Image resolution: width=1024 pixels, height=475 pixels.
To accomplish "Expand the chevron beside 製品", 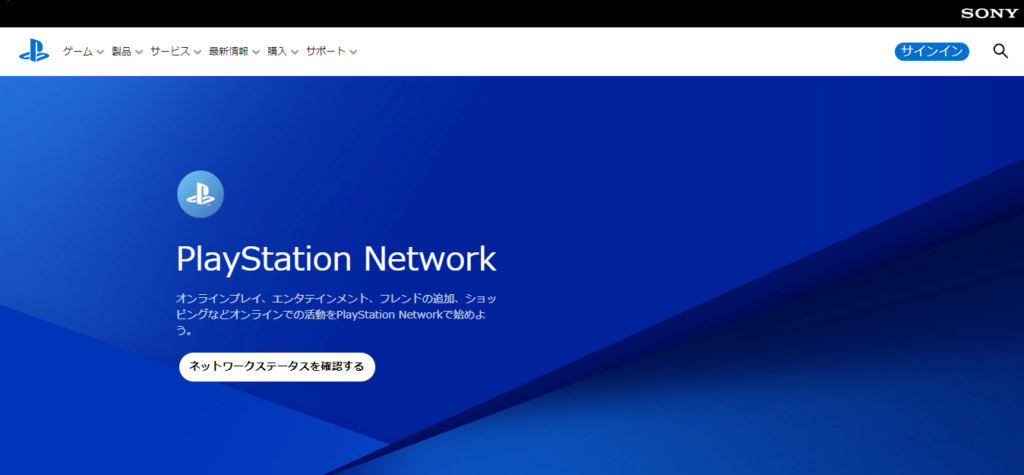I will tap(138, 52).
